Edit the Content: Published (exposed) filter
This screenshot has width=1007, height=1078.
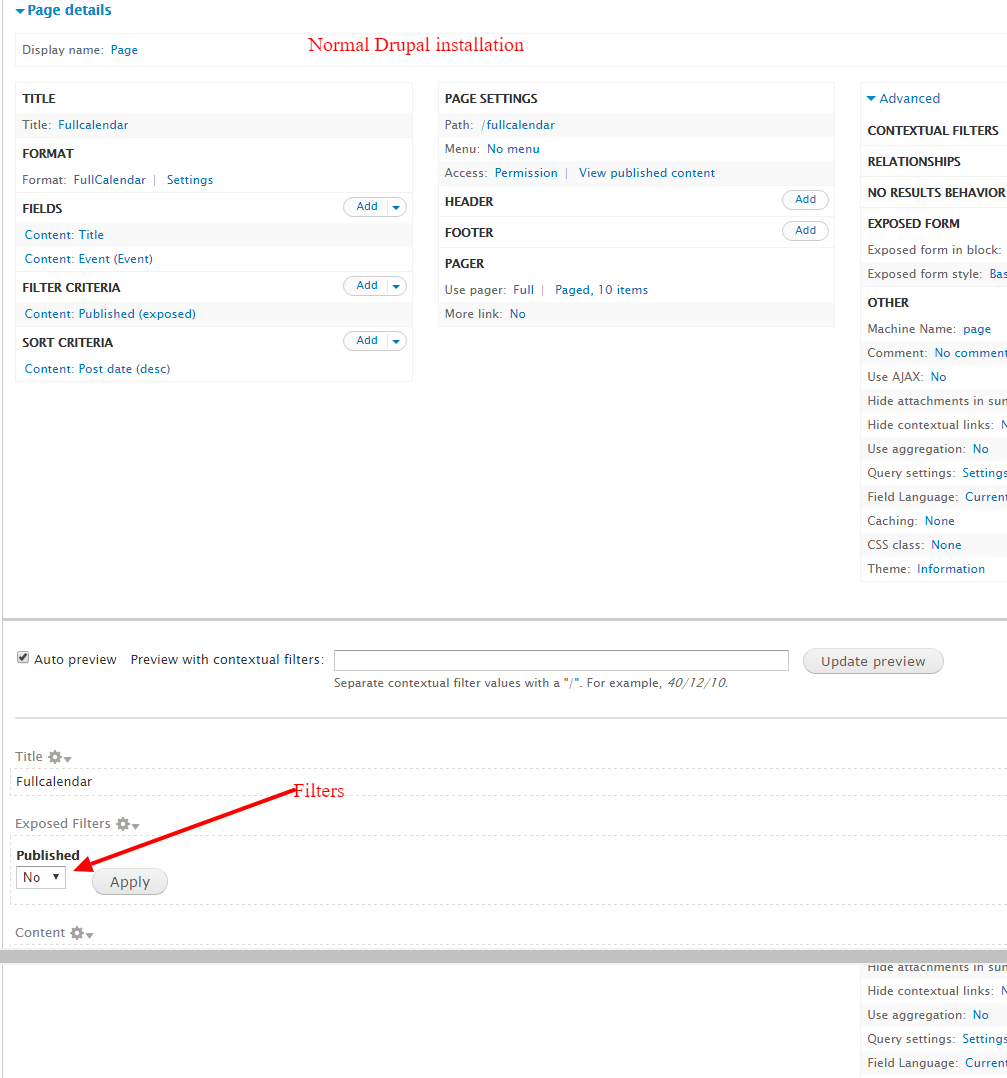coord(109,313)
